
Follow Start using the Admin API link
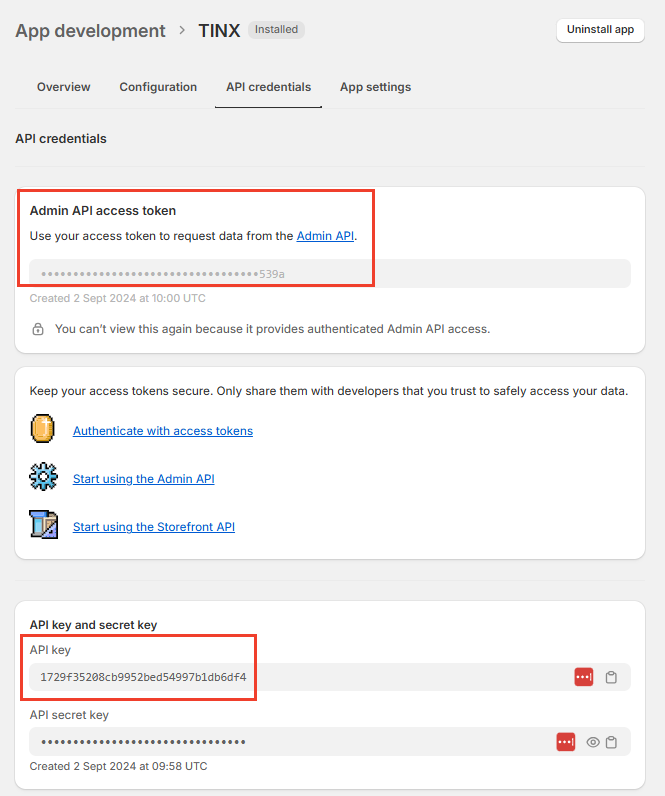144,479
